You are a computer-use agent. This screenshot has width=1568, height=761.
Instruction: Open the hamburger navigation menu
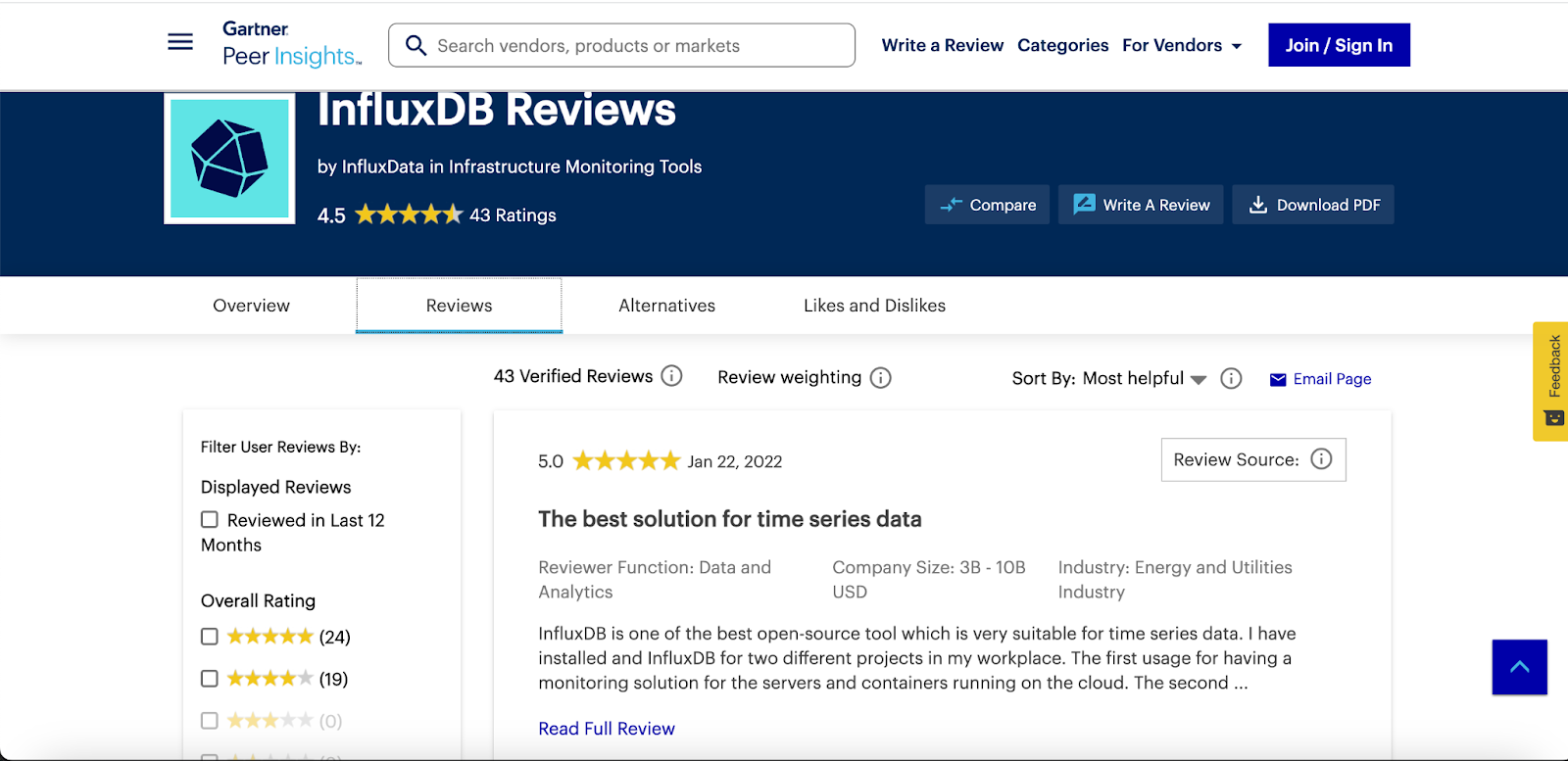[180, 42]
